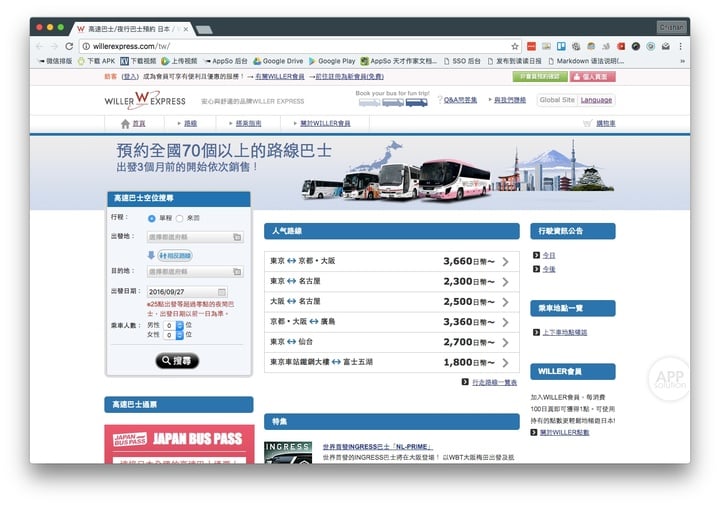Bookmark this page with the star icon
Image resolution: width=720 pixels, height=506 pixels.
515,46
